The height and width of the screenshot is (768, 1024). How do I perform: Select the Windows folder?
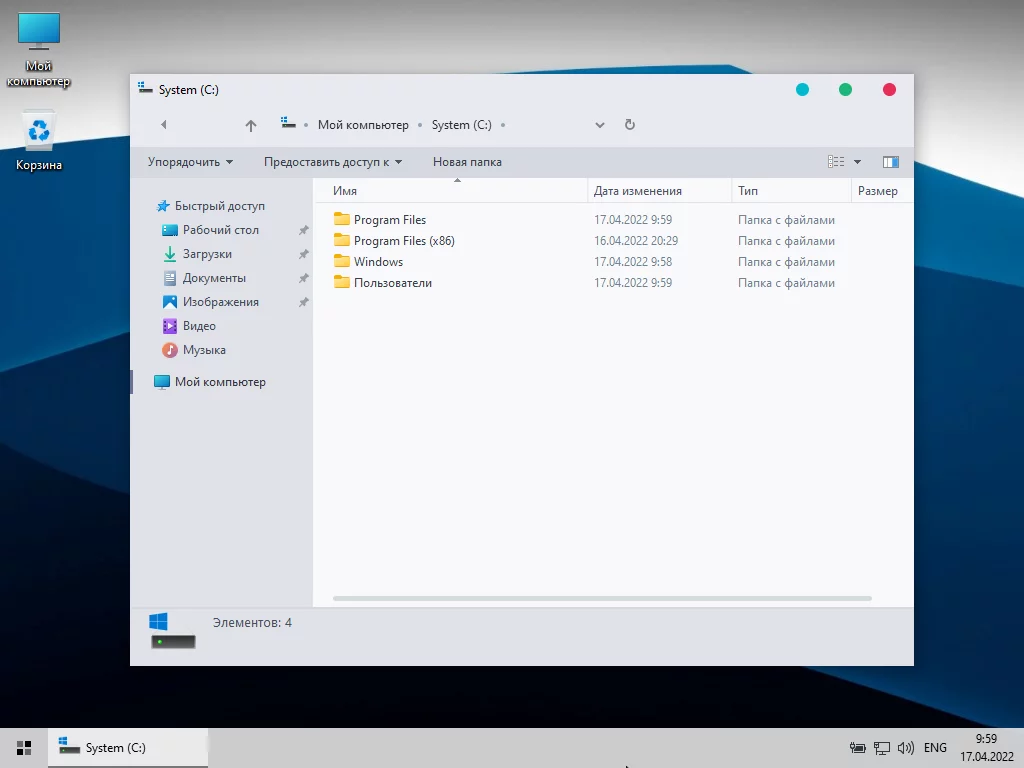coord(378,262)
